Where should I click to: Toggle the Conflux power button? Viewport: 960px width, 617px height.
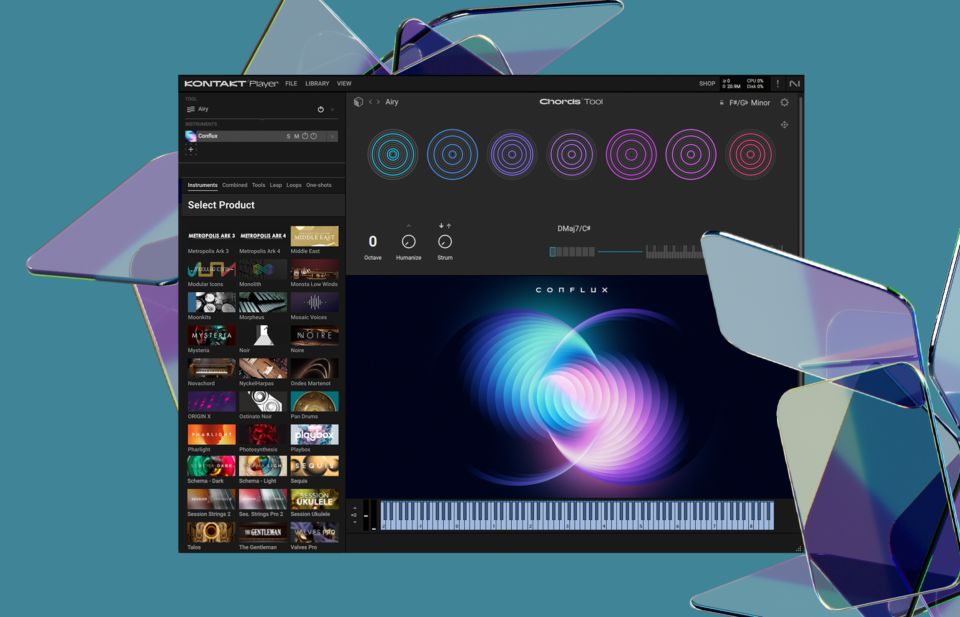[313, 136]
